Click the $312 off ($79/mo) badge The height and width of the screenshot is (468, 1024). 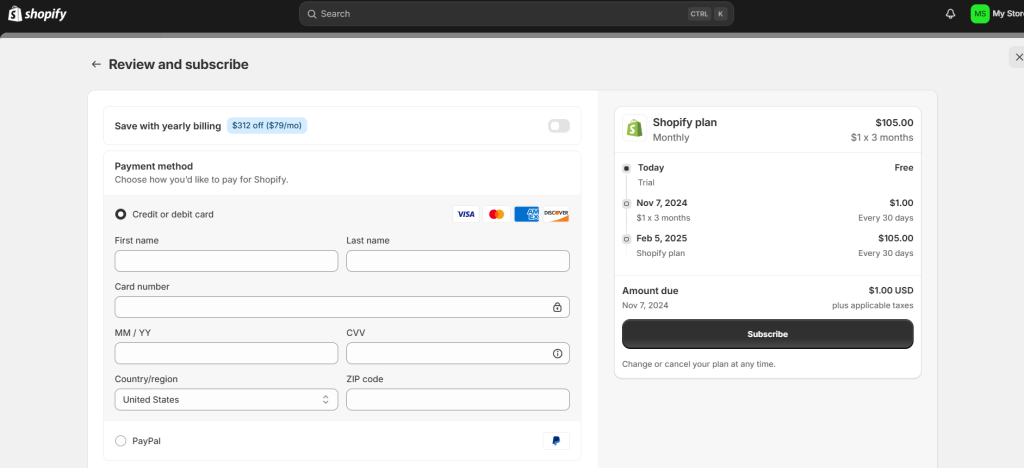(x=266, y=125)
